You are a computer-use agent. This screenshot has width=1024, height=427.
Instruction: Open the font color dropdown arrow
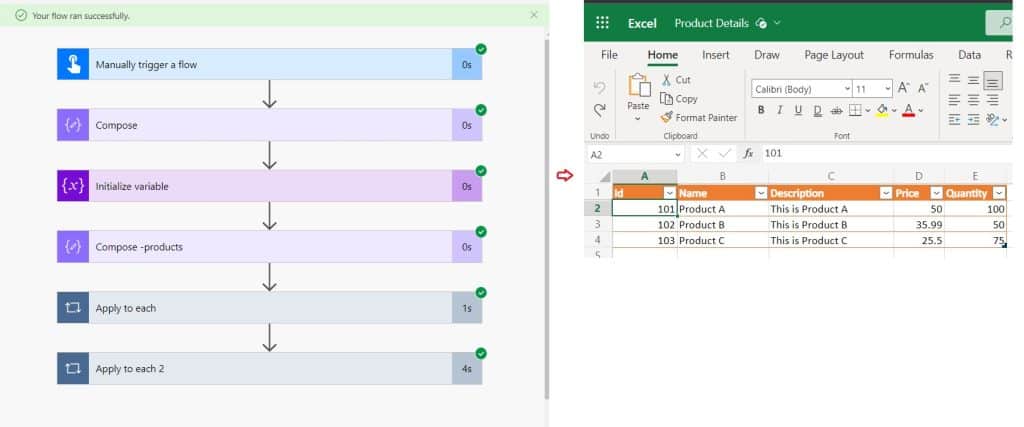pos(920,111)
